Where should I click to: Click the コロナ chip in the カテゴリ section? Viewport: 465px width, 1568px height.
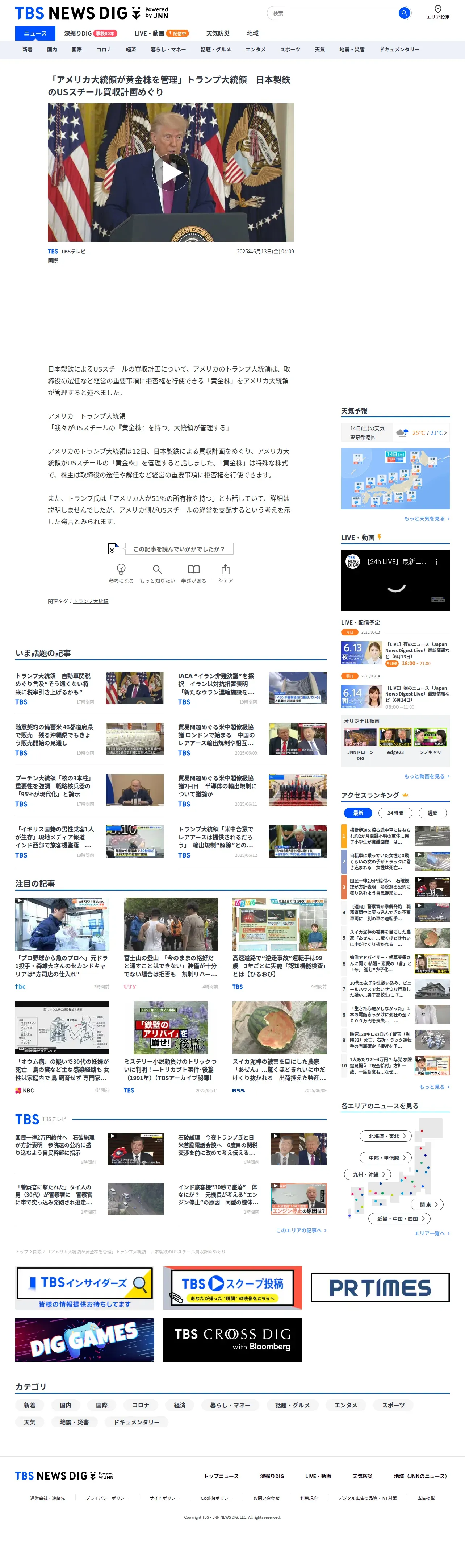[141, 1405]
